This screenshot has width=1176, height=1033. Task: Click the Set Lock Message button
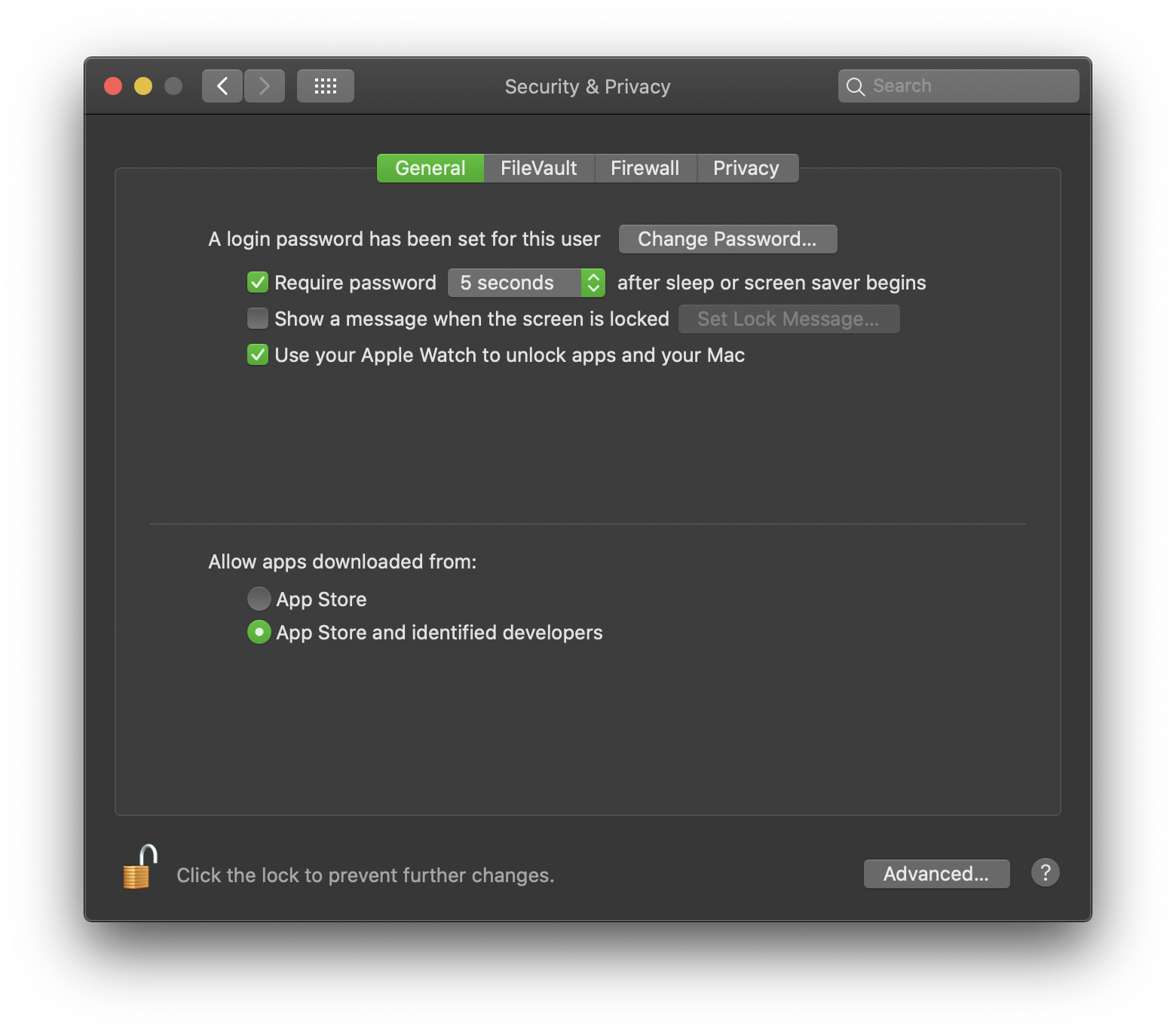(x=789, y=318)
